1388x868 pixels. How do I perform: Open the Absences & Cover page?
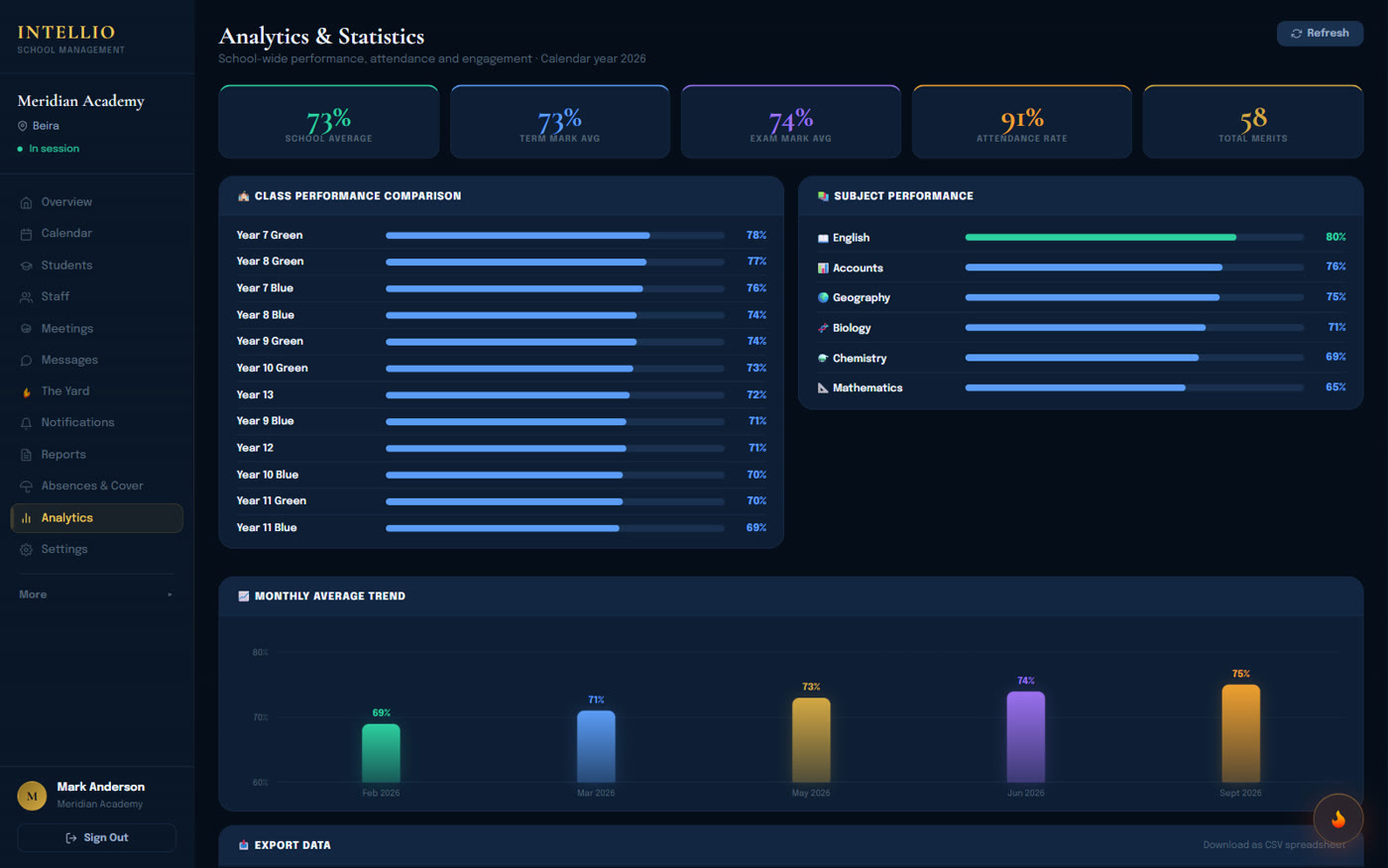pyautogui.click(x=96, y=486)
